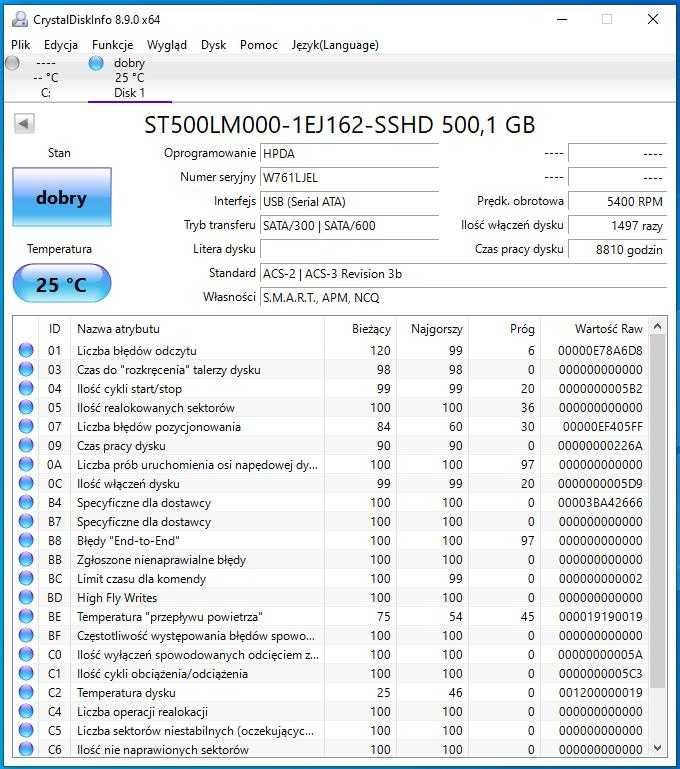Click status icon for attribute 0C
Image resolution: width=680 pixels, height=769 pixels.
click(26, 484)
